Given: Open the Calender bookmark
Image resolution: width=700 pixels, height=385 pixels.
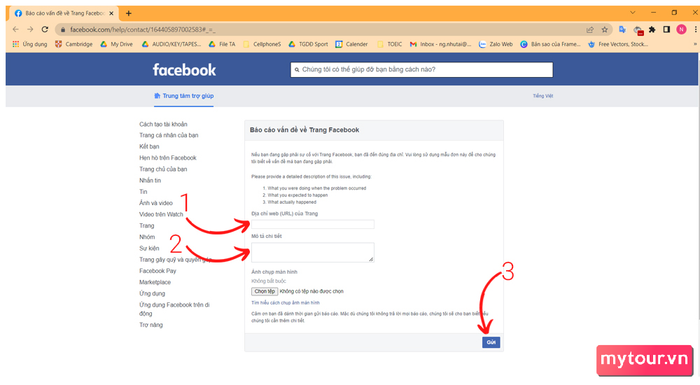Looking at the screenshot, I should click(351, 44).
